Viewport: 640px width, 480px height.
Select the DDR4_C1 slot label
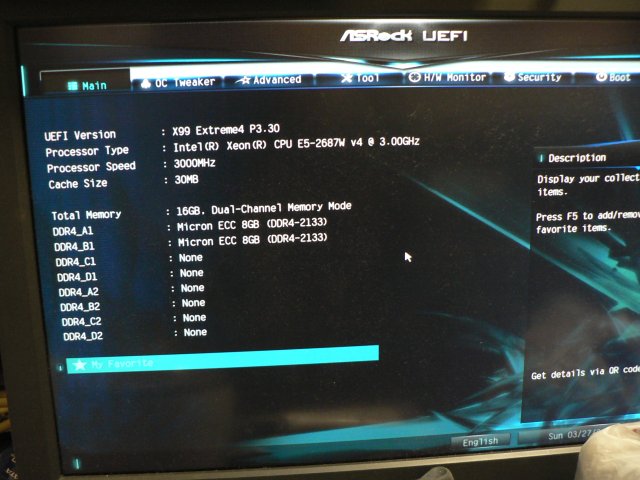76,262
